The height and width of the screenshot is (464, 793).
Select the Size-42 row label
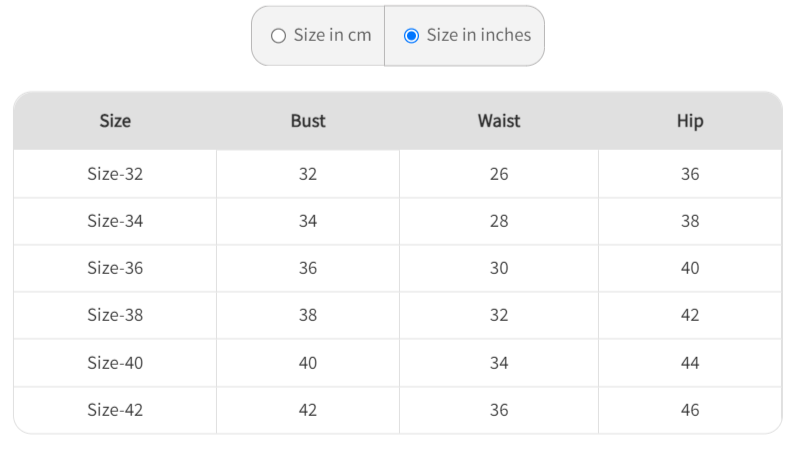(x=115, y=410)
